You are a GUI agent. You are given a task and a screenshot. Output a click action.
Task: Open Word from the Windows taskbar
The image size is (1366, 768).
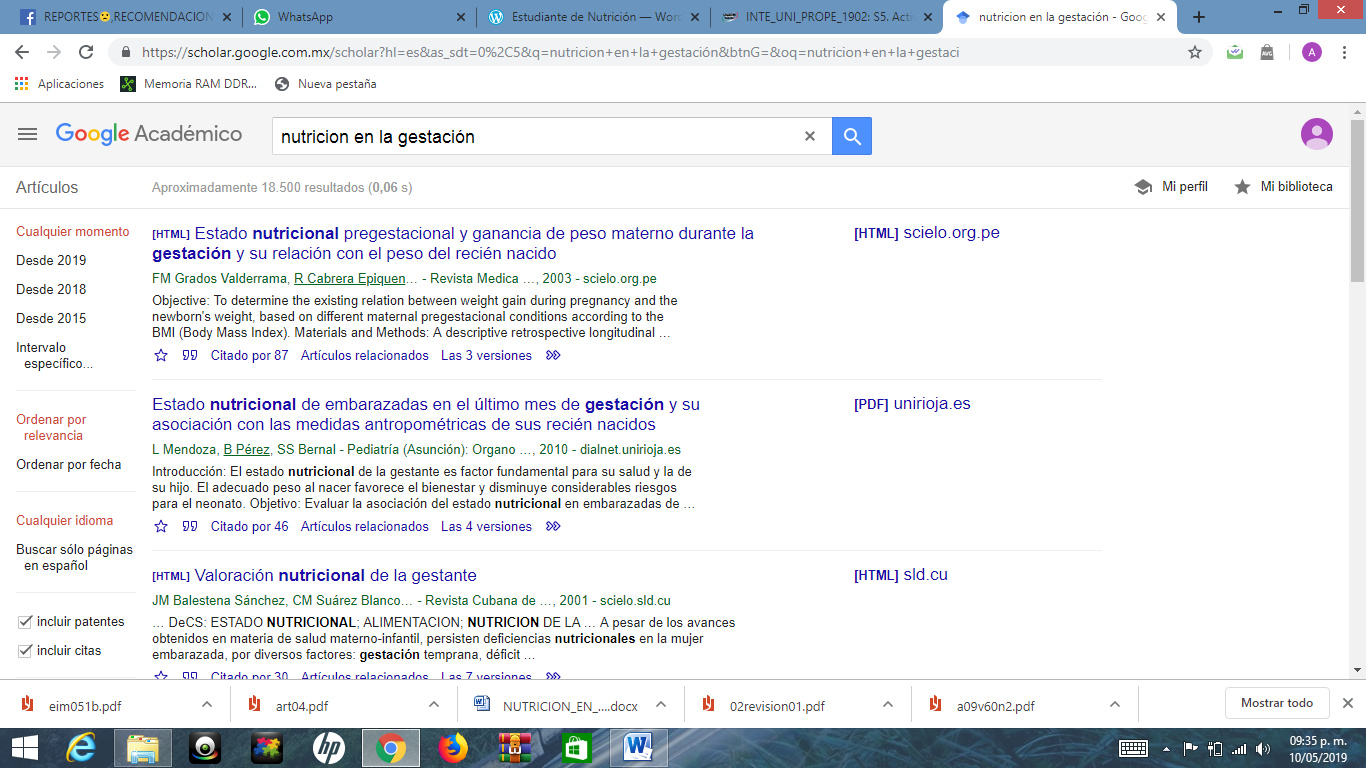pos(637,747)
